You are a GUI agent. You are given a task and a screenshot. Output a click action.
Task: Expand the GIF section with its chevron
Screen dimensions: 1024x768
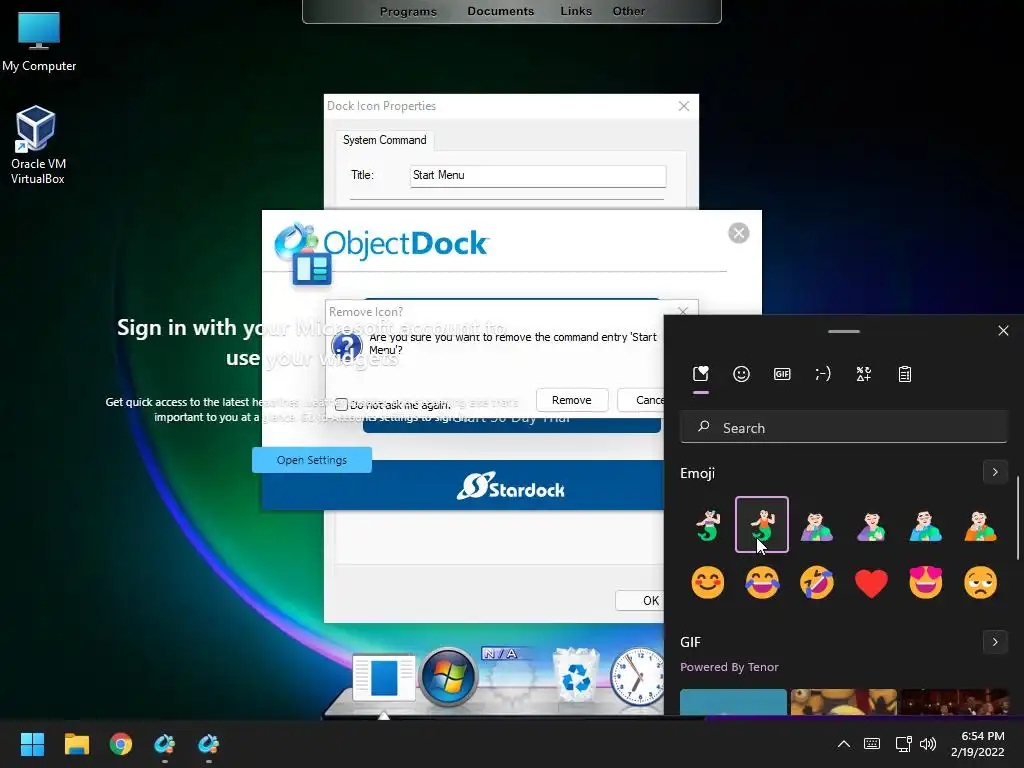tap(995, 642)
